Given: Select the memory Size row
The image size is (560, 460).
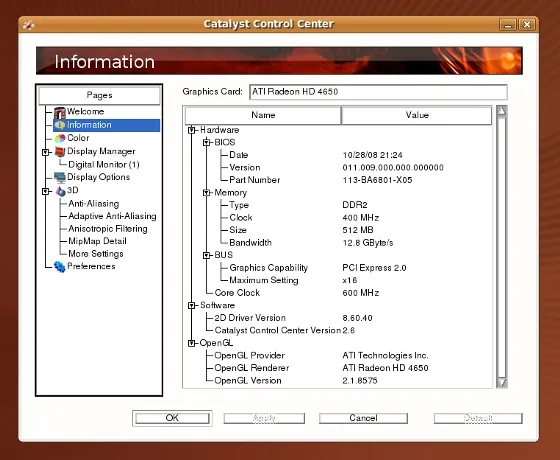Looking at the screenshot, I should 339,230.
